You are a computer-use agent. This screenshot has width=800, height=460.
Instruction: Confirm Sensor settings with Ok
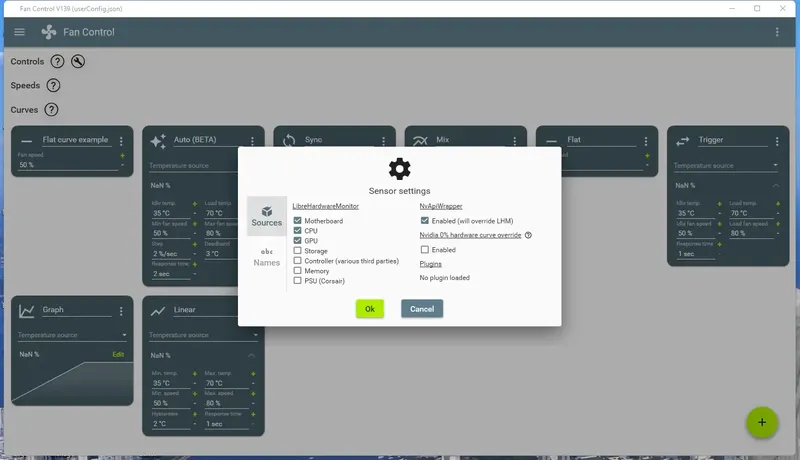click(370, 309)
